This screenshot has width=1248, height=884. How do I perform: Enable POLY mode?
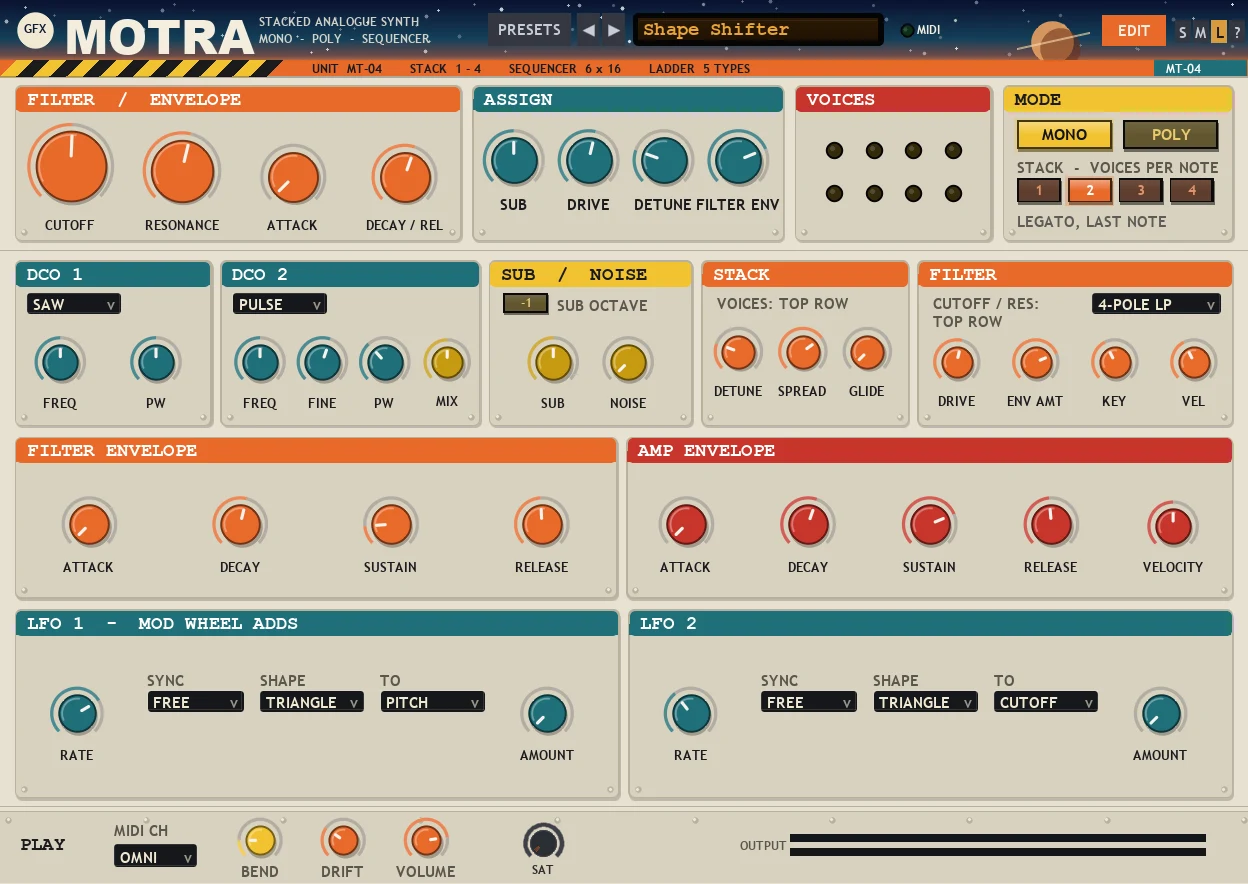click(x=1170, y=135)
